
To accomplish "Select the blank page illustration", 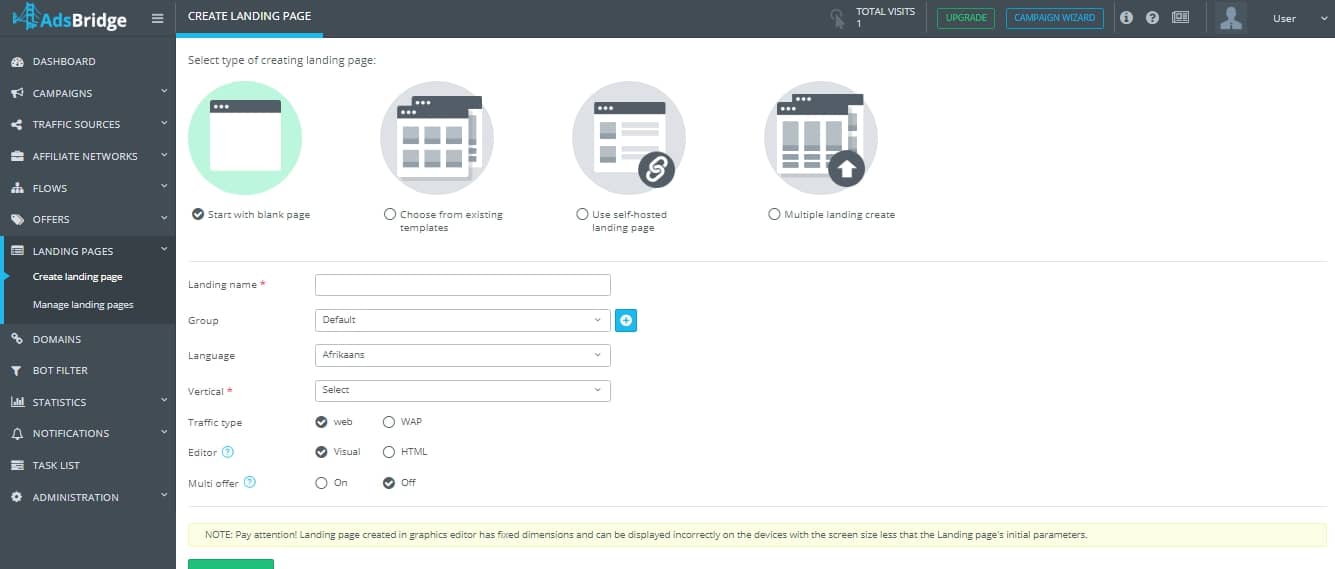I will tap(245, 137).
